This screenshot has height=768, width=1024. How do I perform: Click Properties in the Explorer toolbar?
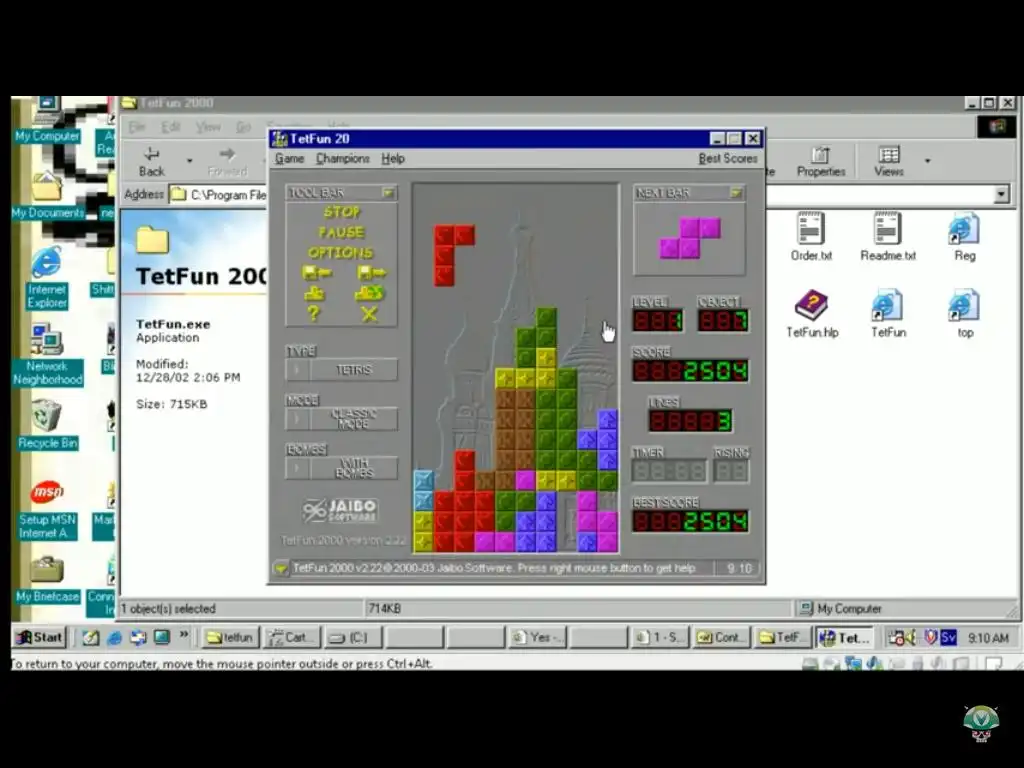coord(820,161)
